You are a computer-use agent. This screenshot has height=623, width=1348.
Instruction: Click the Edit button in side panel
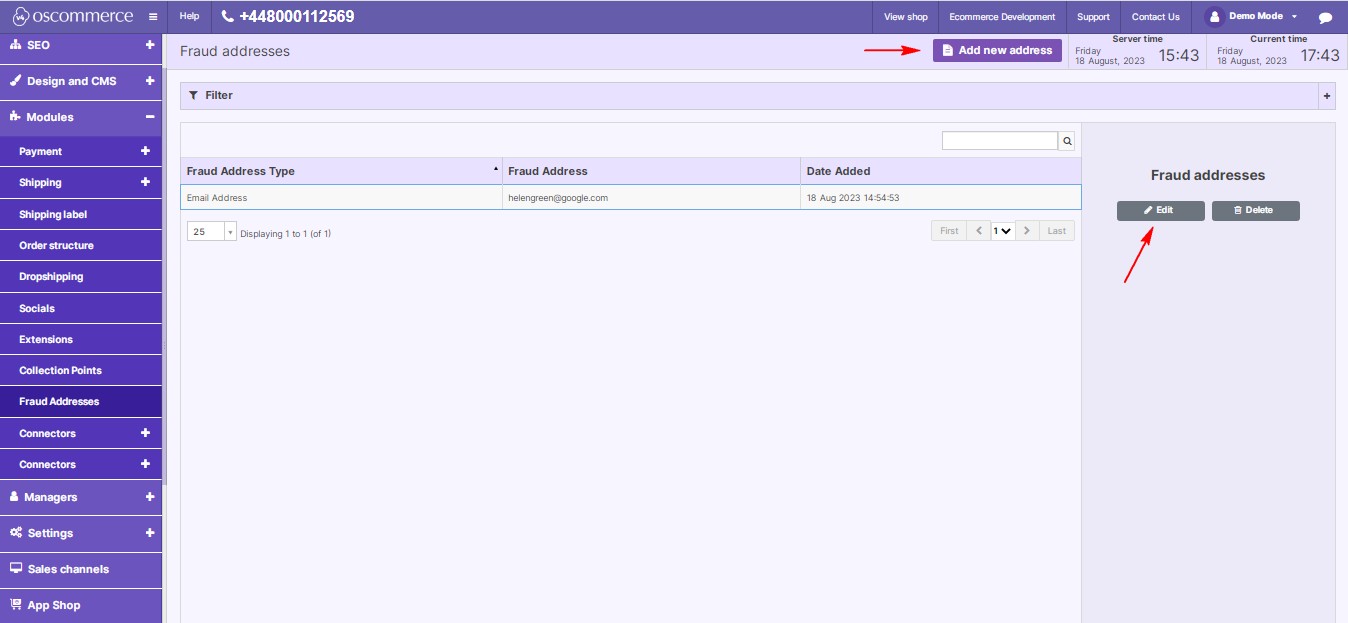tap(1160, 211)
